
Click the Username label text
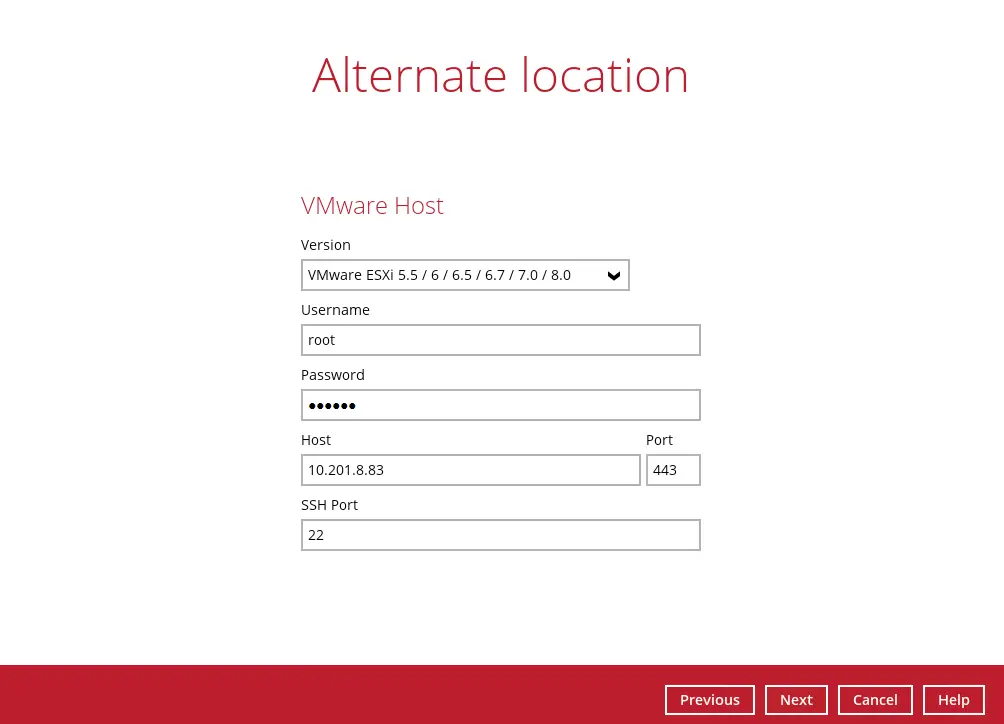[x=335, y=310]
